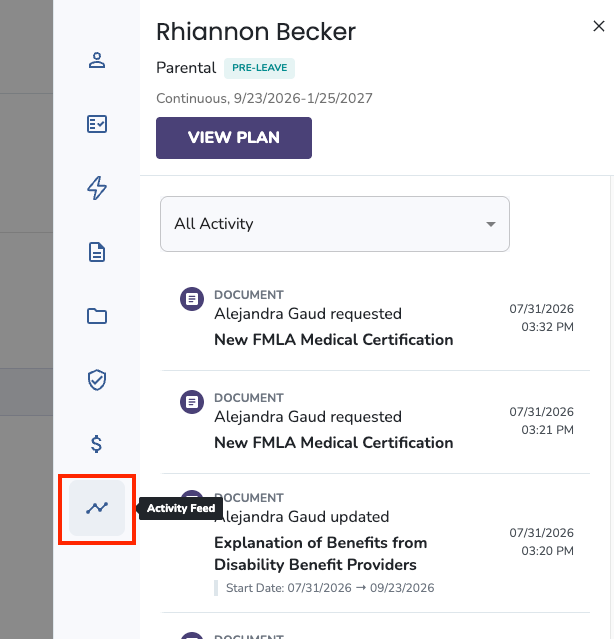Open the employee profile person icon
The image size is (614, 639).
97,60
